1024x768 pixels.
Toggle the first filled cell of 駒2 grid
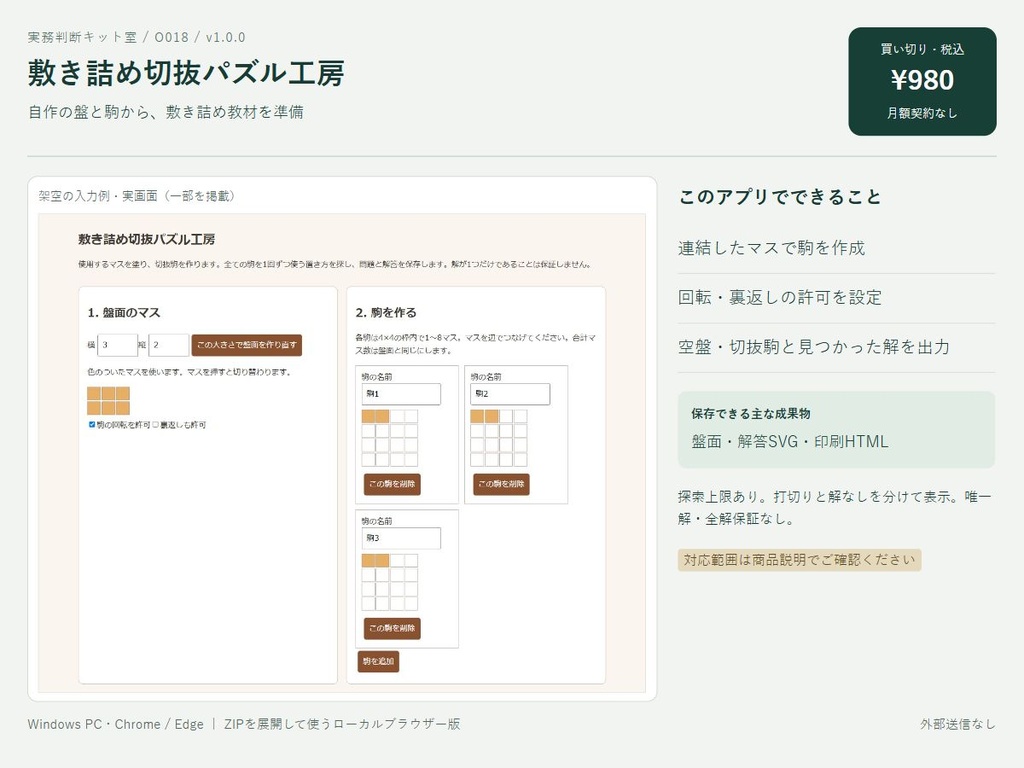(x=477, y=417)
